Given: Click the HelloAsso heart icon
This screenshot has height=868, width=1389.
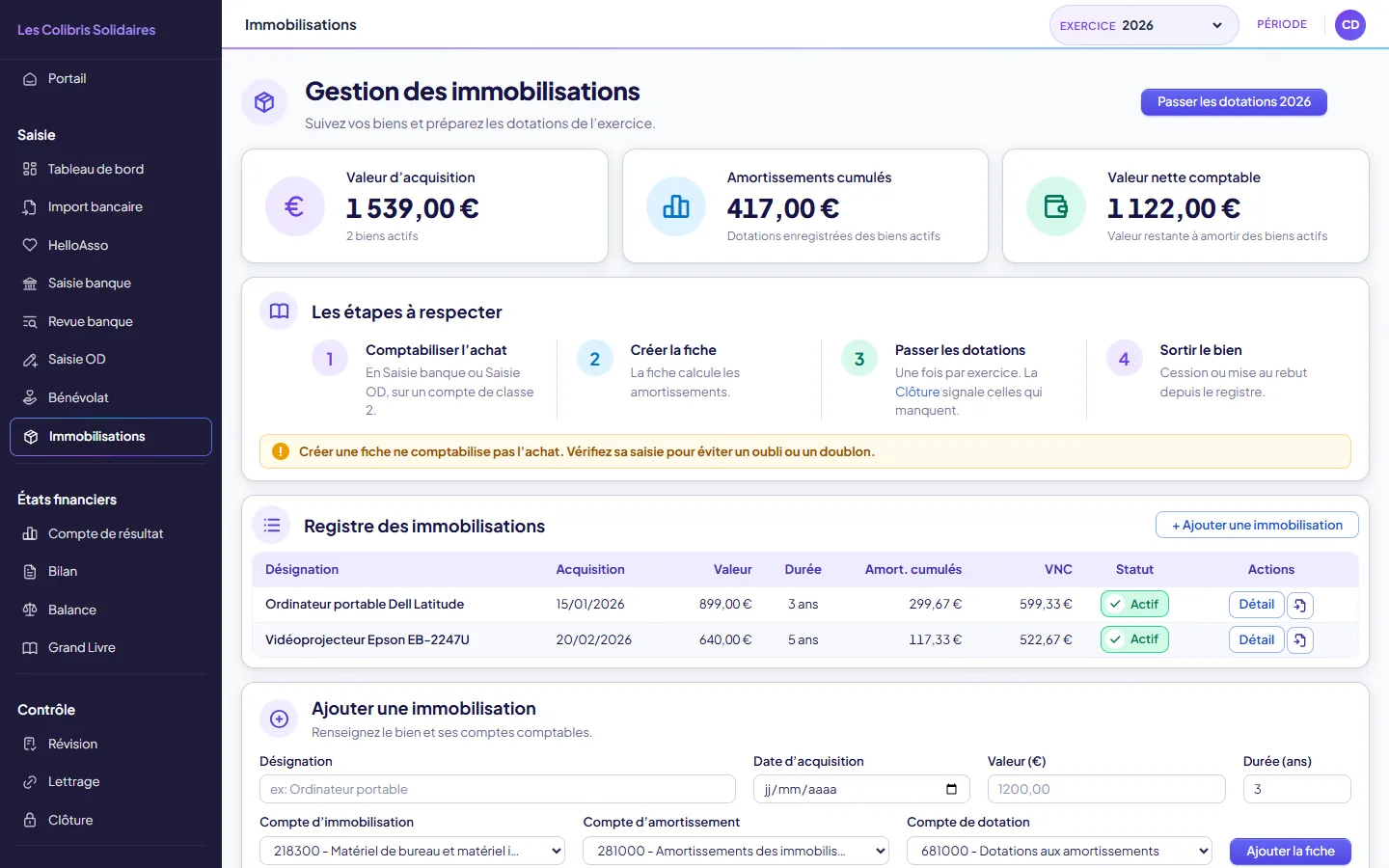Looking at the screenshot, I should point(30,246).
